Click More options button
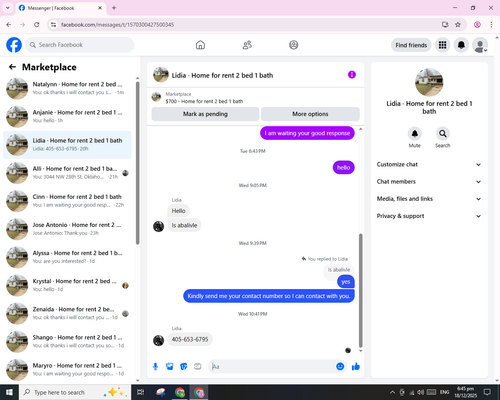 click(310, 114)
